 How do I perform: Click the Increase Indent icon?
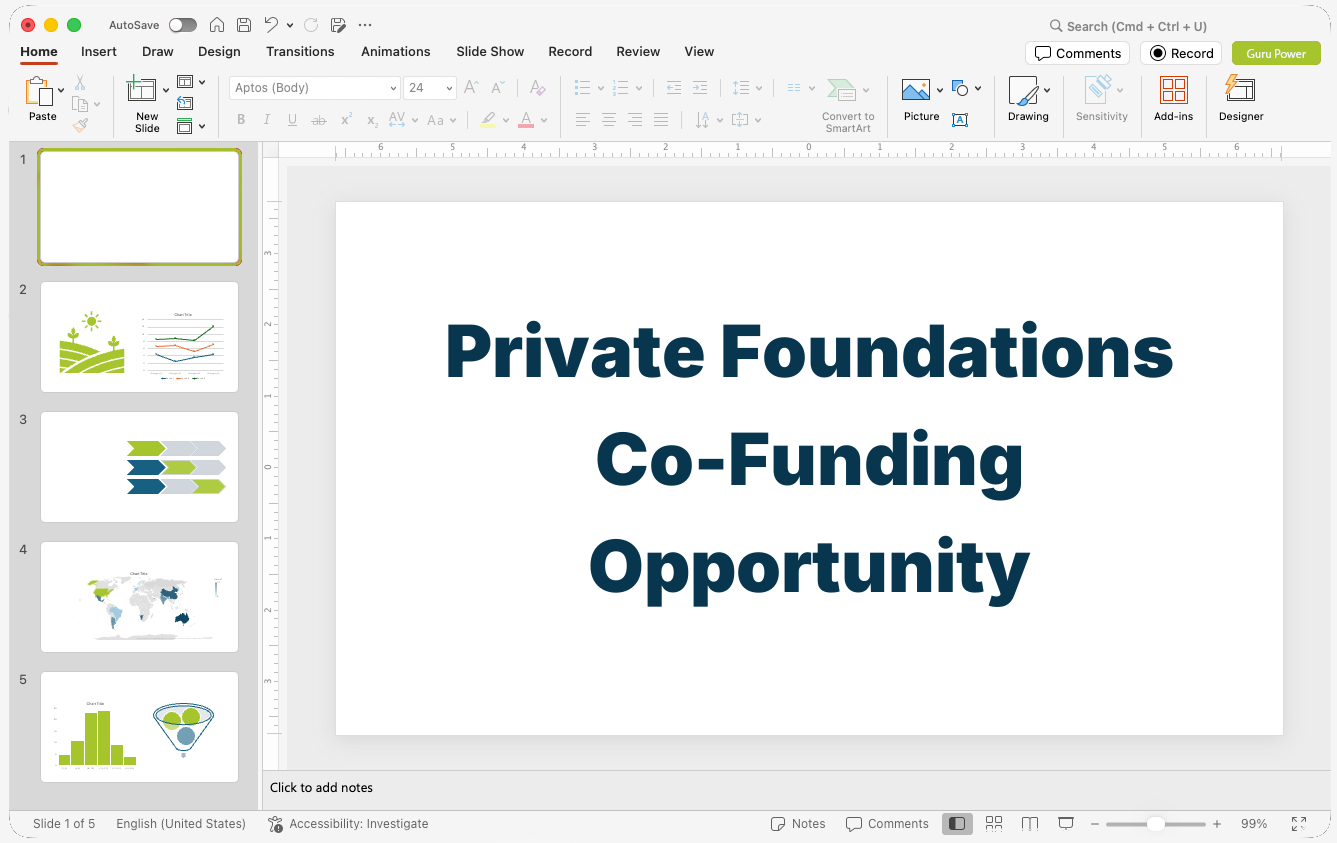click(700, 88)
